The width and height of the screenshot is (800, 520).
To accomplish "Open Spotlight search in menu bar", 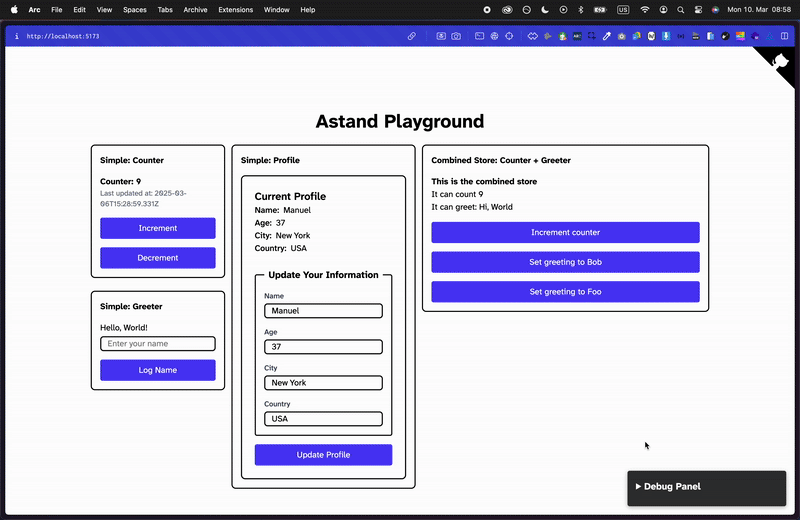I will 680,9.
